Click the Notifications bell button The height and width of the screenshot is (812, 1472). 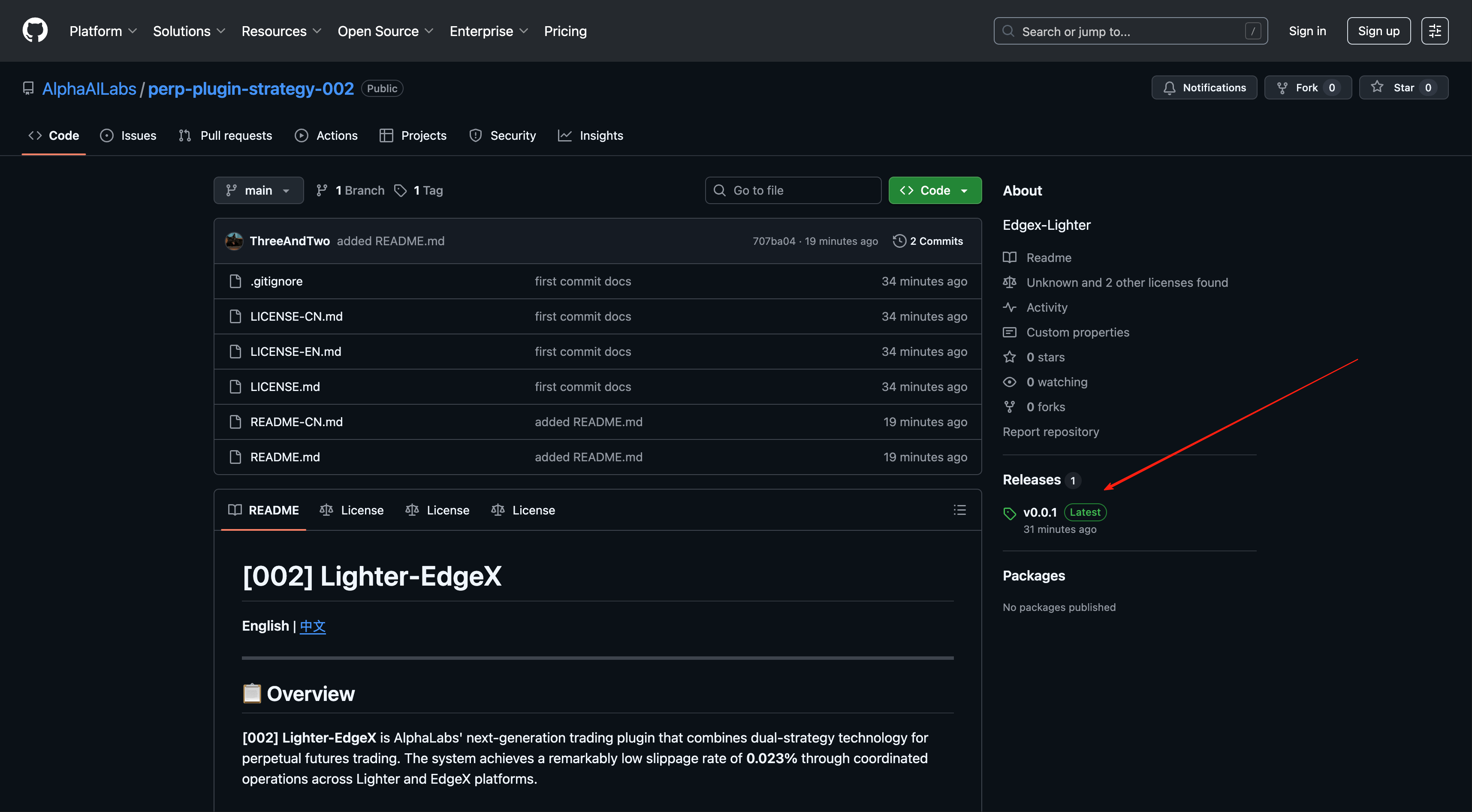[1204, 87]
